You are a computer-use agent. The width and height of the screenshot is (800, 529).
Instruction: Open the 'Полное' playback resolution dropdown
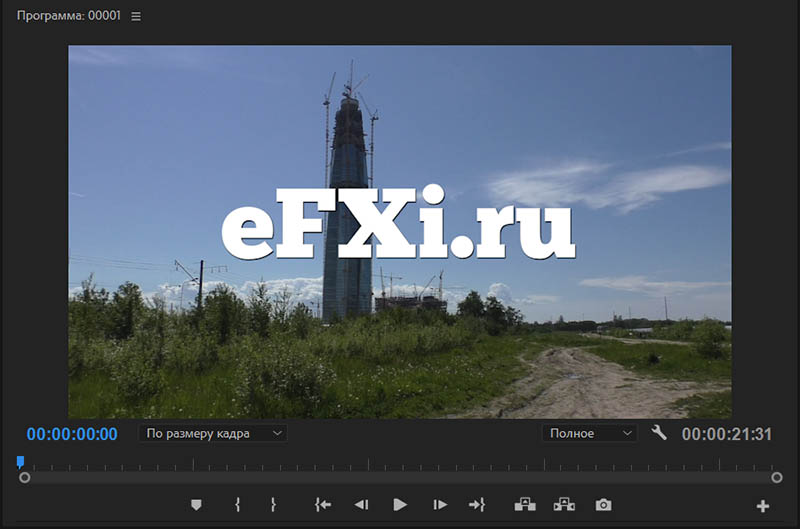pos(589,434)
